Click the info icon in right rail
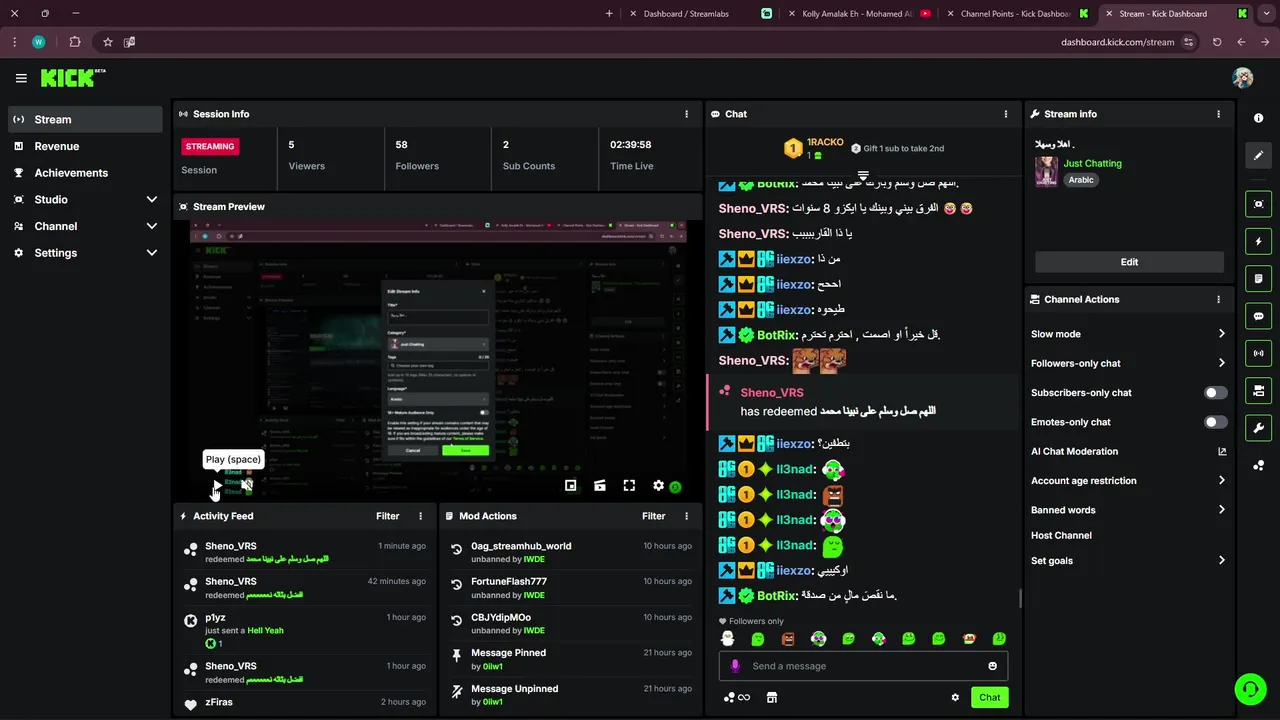Viewport: 1280px width, 720px height. [1258, 118]
